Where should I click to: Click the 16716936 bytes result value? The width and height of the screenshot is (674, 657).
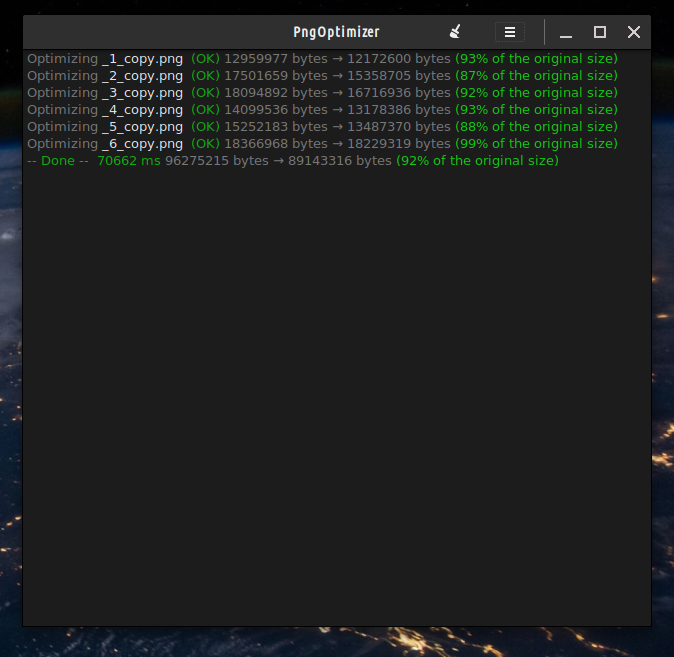[x=399, y=93]
